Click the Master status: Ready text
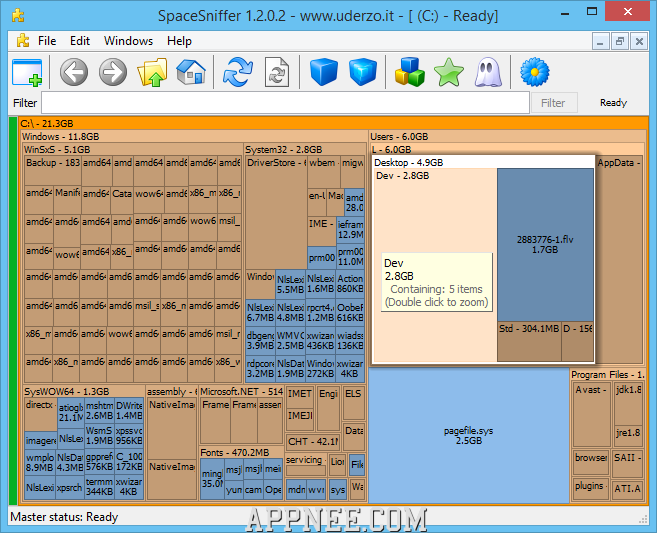Image resolution: width=657 pixels, height=533 pixels. tap(64, 517)
